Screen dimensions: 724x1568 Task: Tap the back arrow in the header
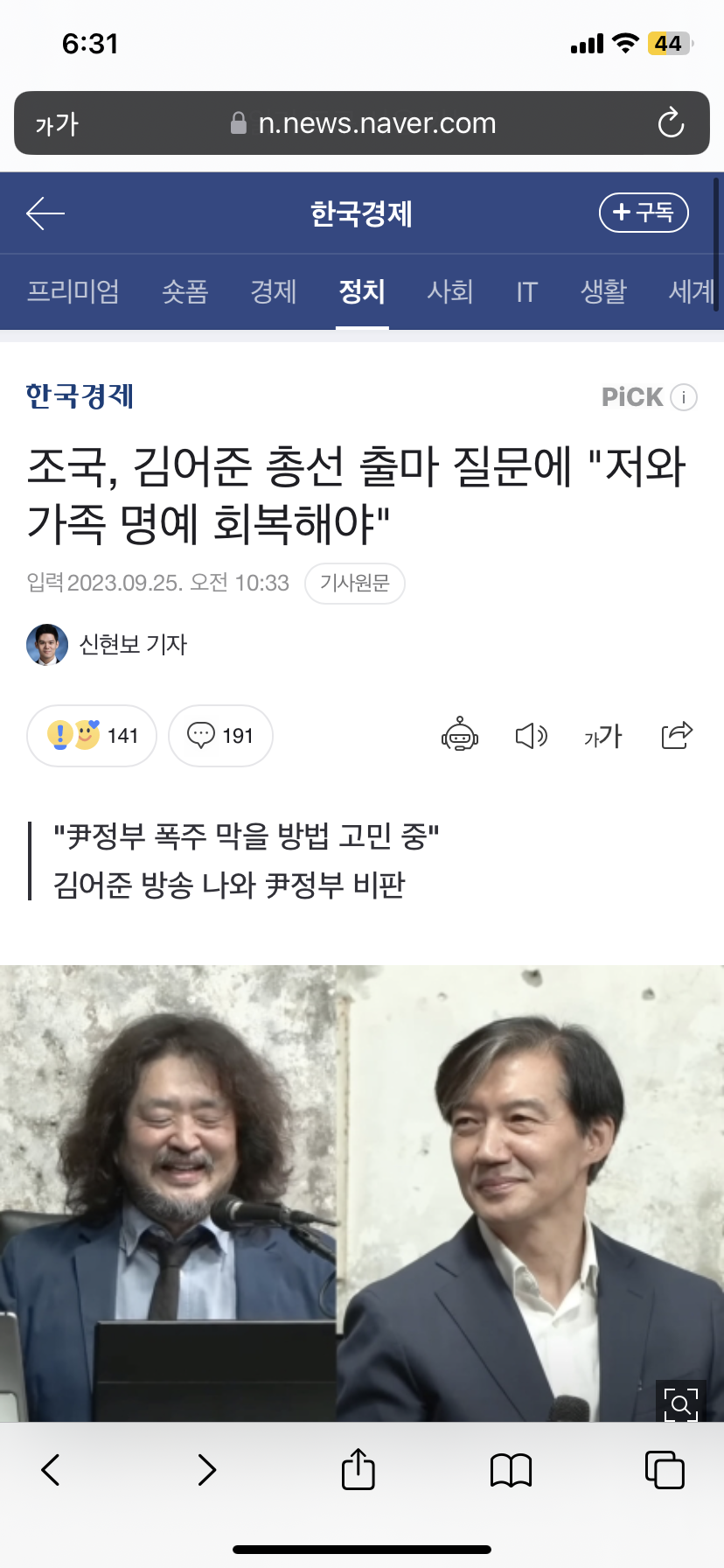click(x=45, y=213)
